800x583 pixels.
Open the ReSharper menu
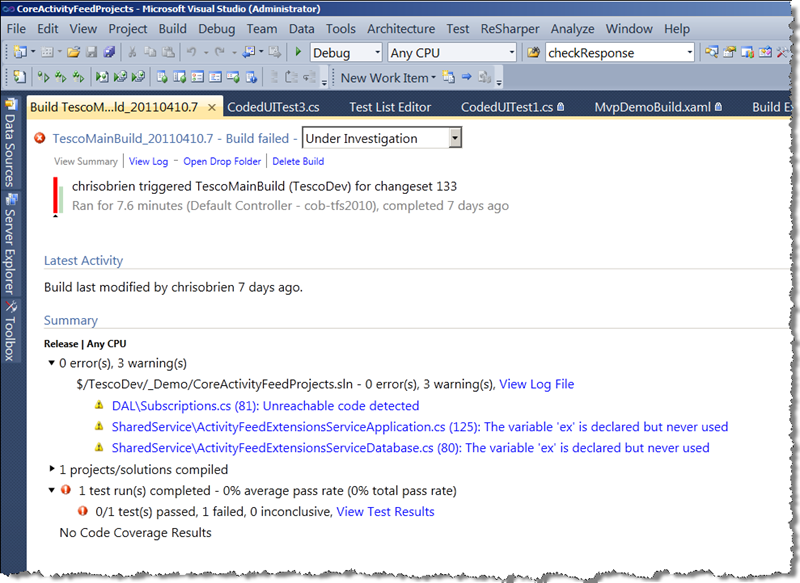(x=510, y=29)
